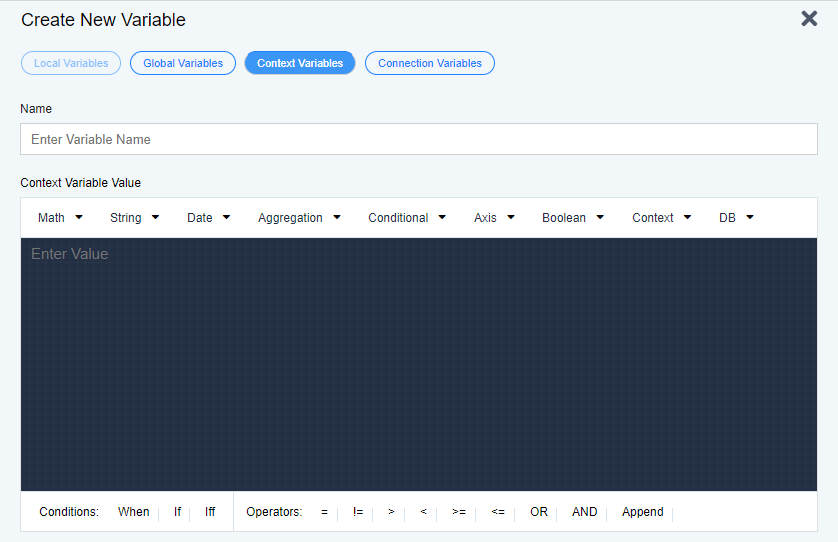The image size is (838, 542).
Task: Insert the When condition
Action: point(133,512)
